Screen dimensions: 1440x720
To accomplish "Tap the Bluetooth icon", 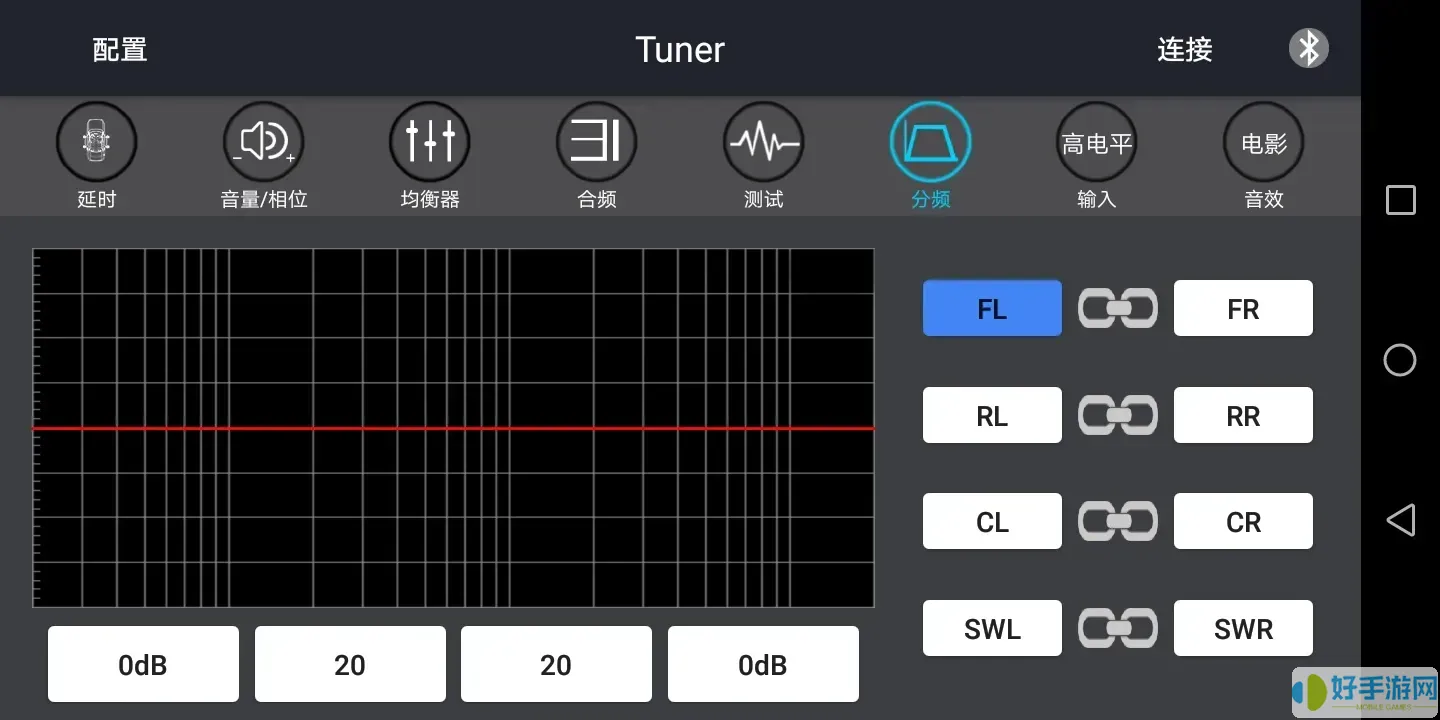I will (1308, 48).
